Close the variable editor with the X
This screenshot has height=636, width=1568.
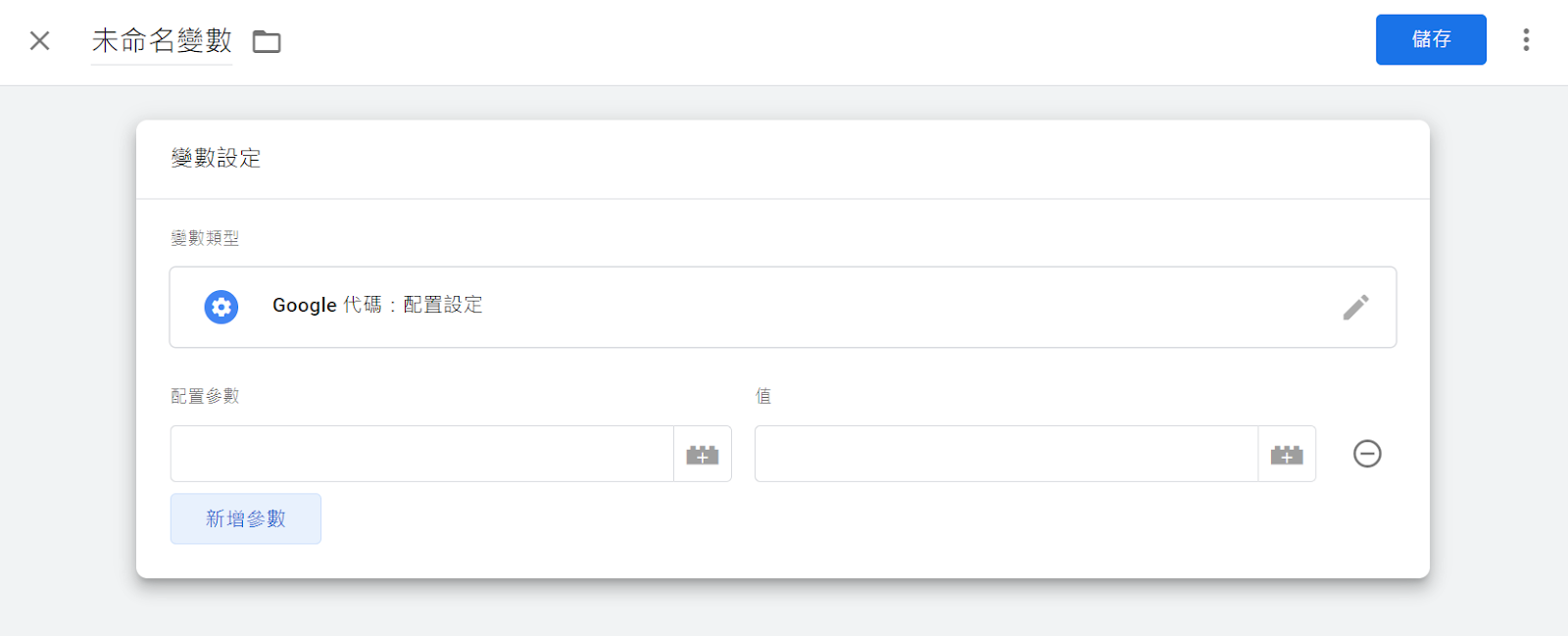(39, 40)
